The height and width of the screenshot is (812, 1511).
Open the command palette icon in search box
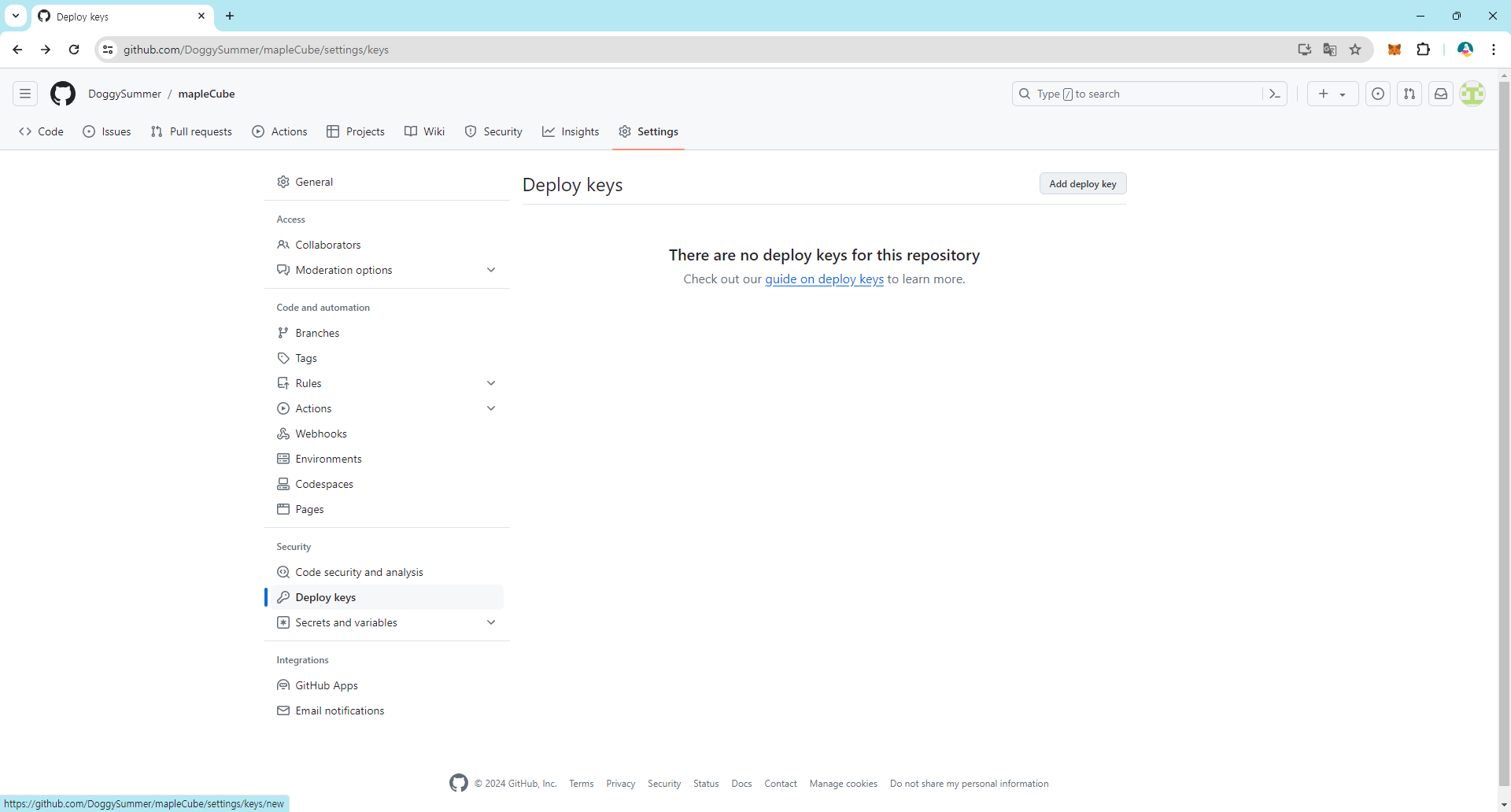pos(1275,94)
